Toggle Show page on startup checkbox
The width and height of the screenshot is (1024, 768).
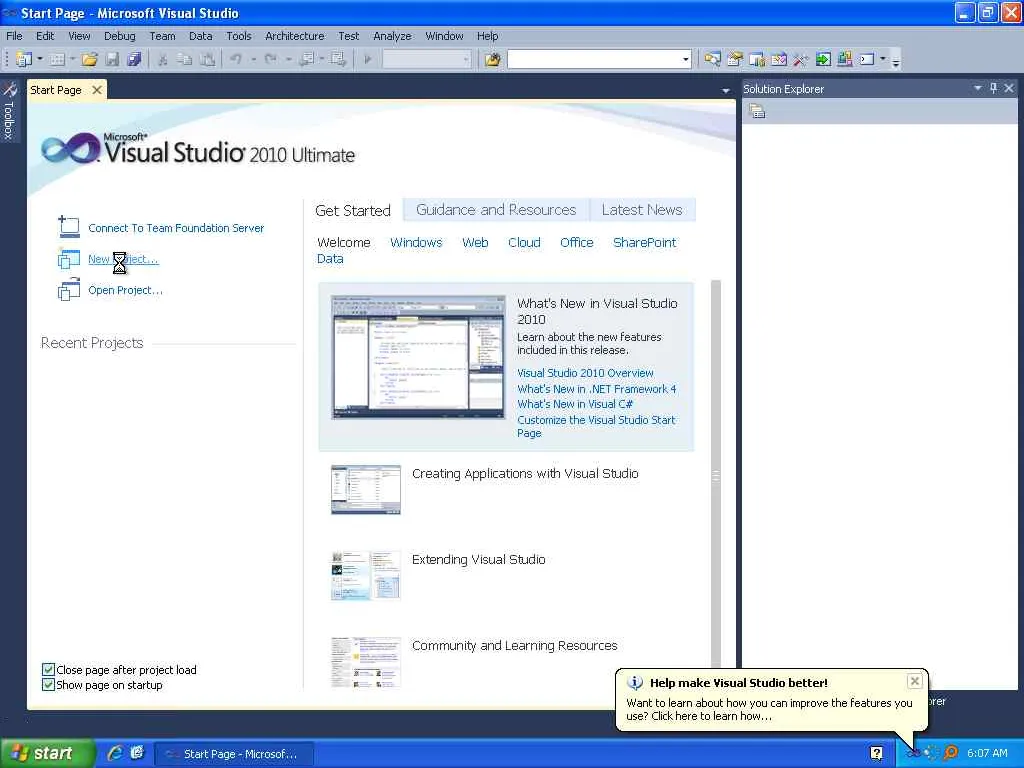click(48, 684)
